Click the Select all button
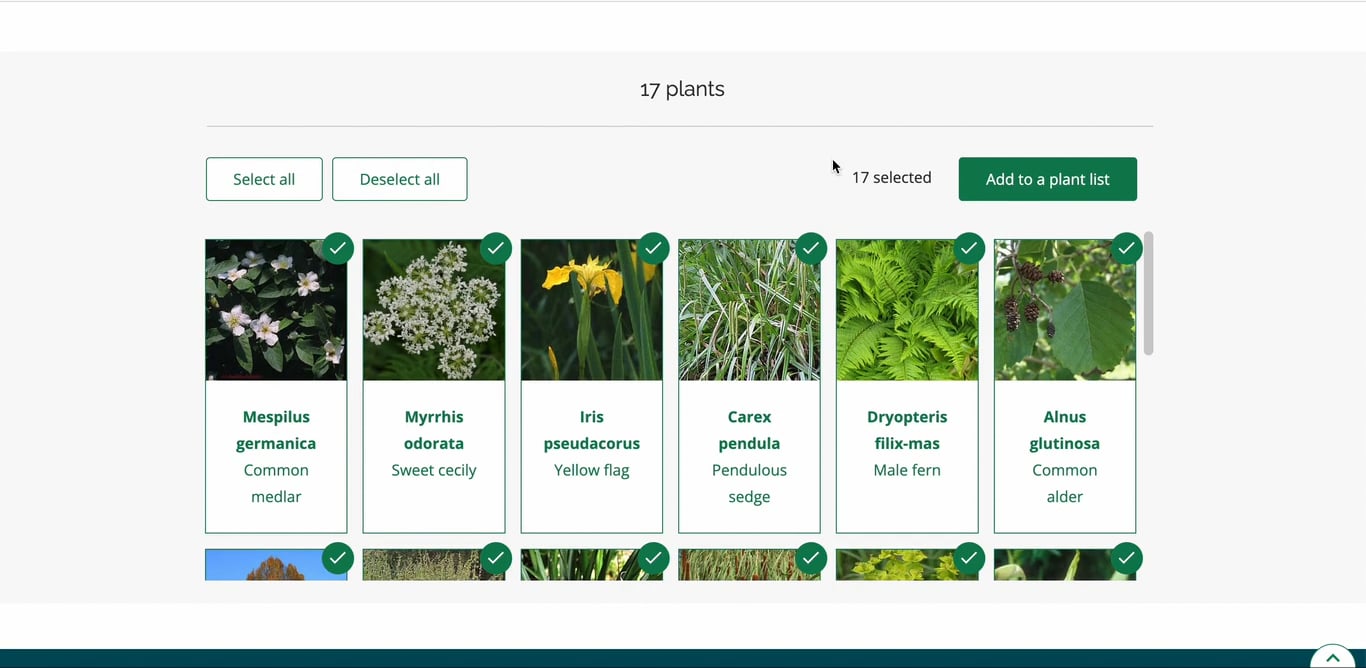This screenshot has width=1366, height=668. [264, 179]
